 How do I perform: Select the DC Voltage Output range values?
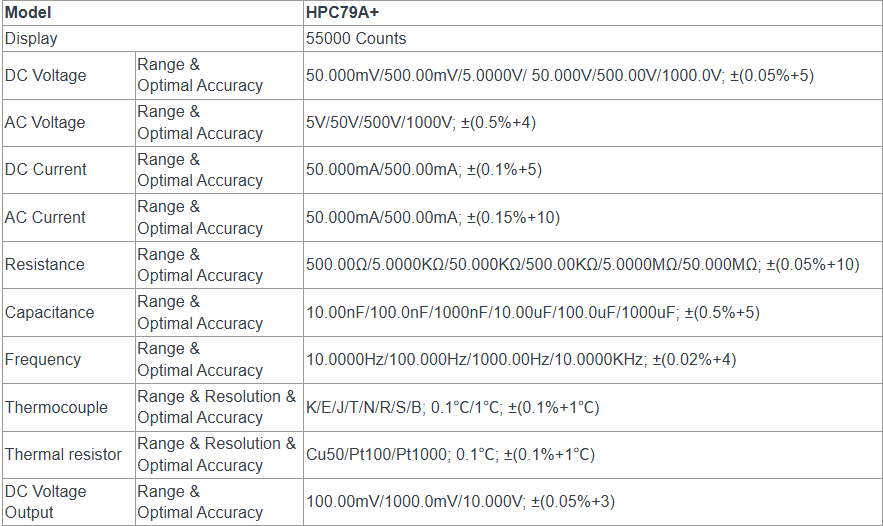point(461,502)
